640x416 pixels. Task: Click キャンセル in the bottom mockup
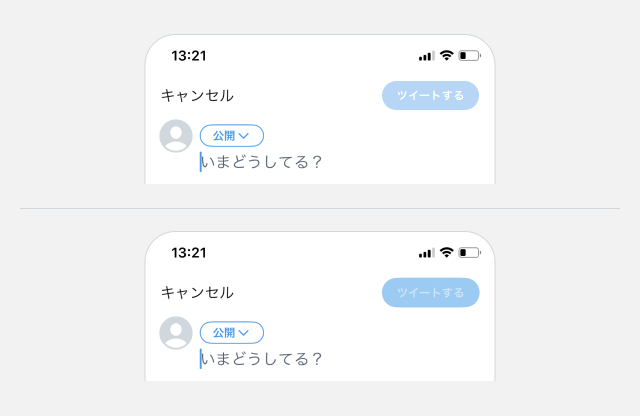[x=197, y=293]
